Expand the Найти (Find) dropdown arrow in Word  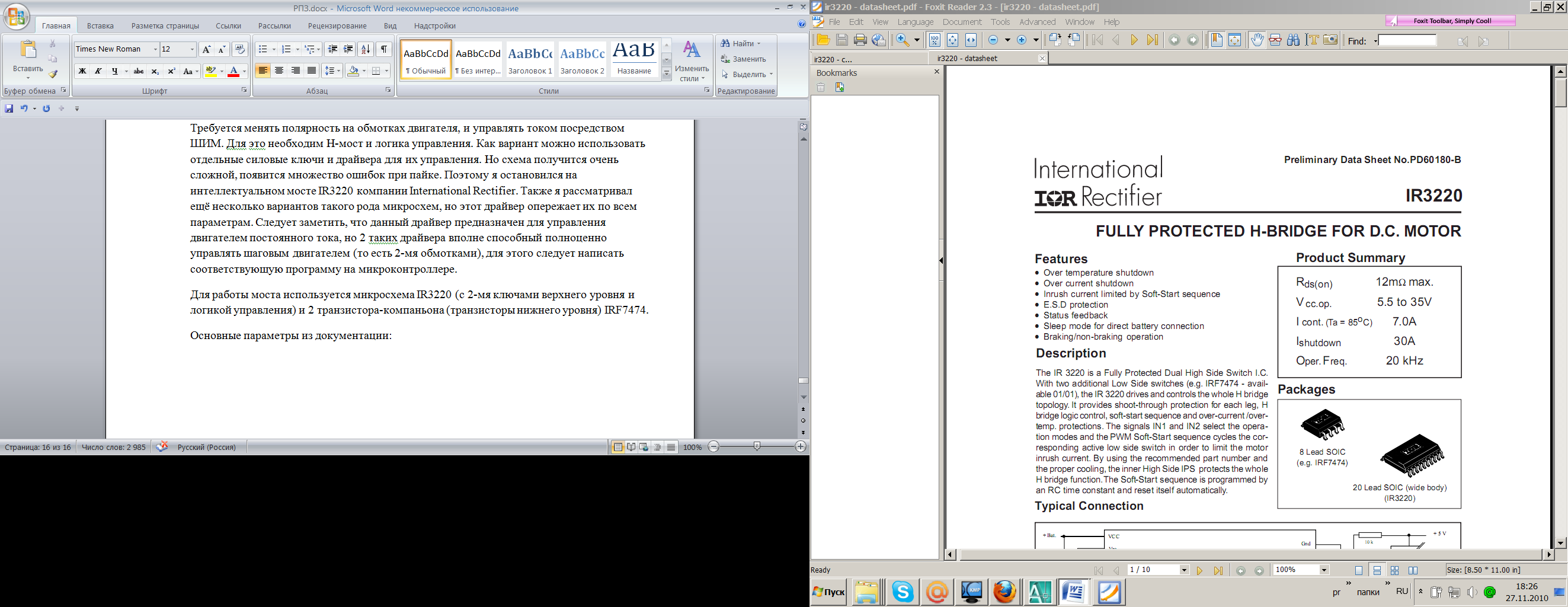tap(759, 44)
